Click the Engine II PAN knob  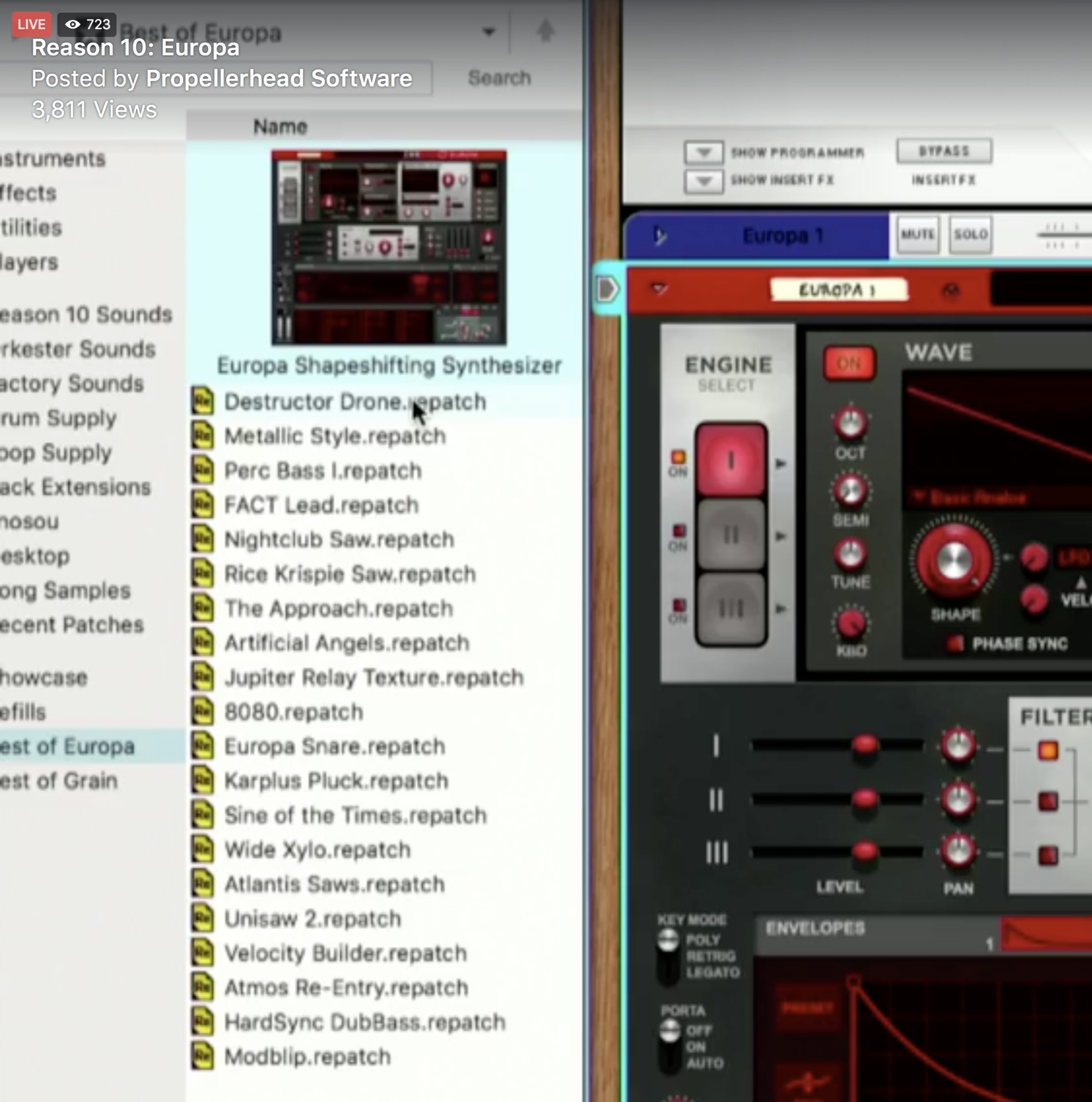pyautogui.click(x=957, y=799)
